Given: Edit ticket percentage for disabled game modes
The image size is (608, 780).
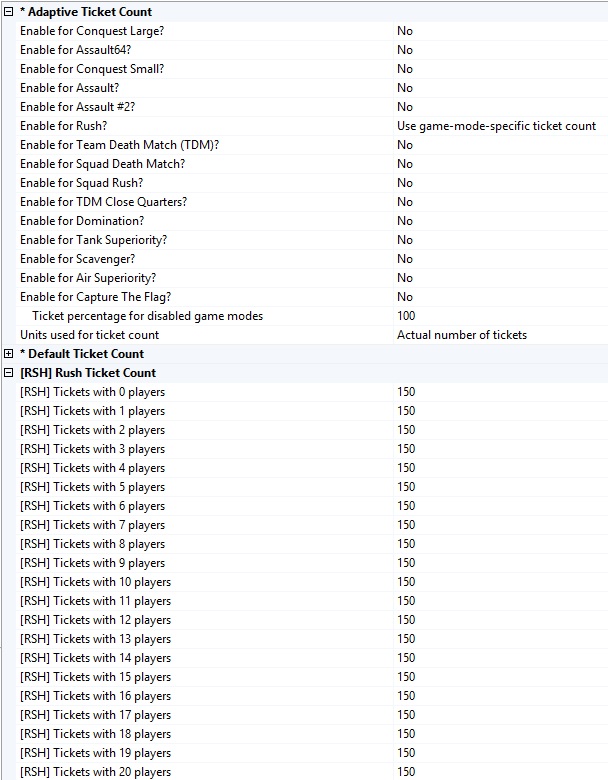Looking at the screenshot, I should (406, 316).
